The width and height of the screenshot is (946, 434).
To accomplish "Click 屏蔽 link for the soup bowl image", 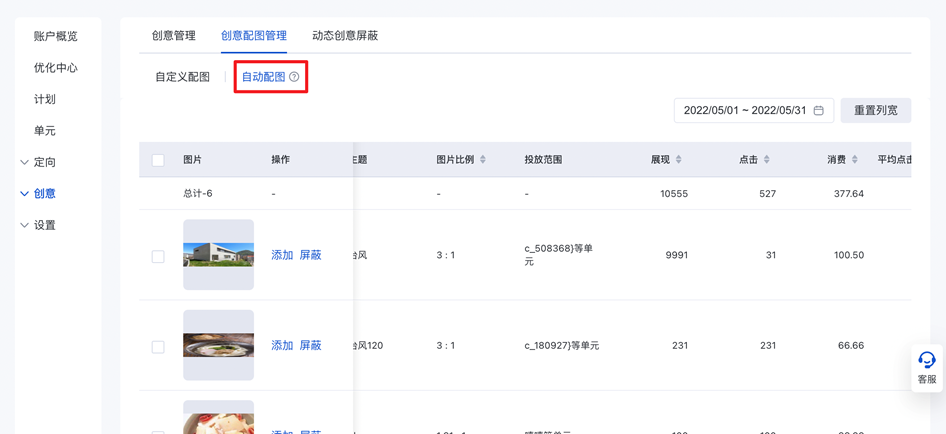I will pos(310,346).
